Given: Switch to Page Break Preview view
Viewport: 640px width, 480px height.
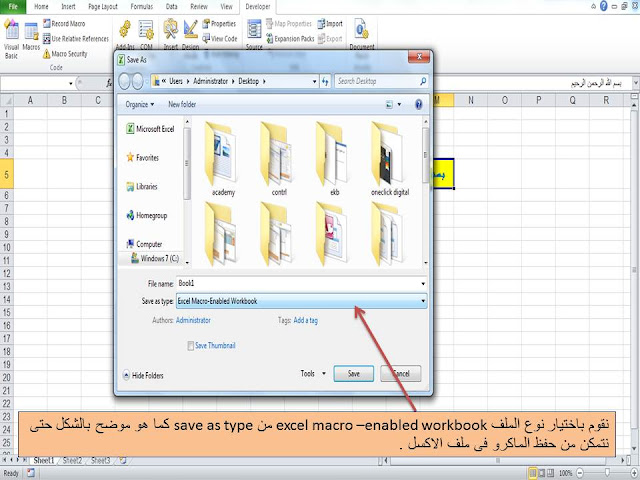Looking at the screenshot, I should pyautogui.click(x=551, y=473).
